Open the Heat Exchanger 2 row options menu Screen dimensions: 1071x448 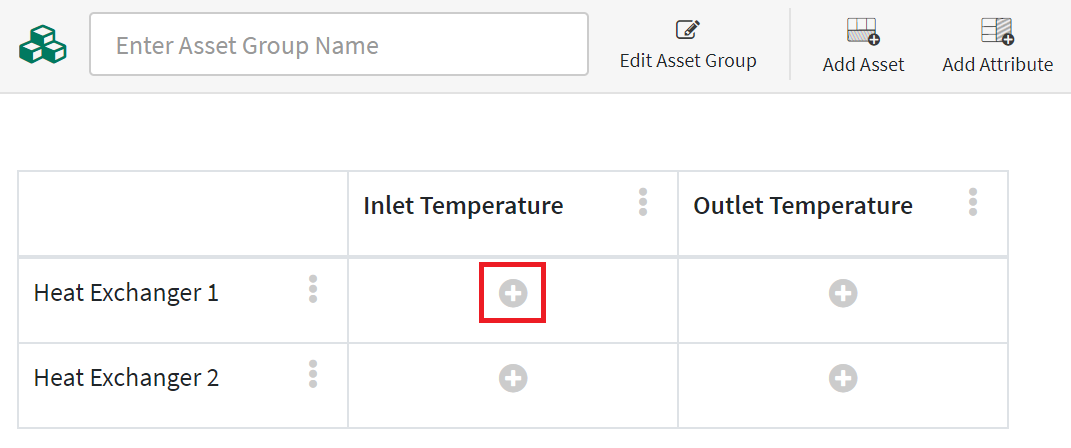(313, 373)
